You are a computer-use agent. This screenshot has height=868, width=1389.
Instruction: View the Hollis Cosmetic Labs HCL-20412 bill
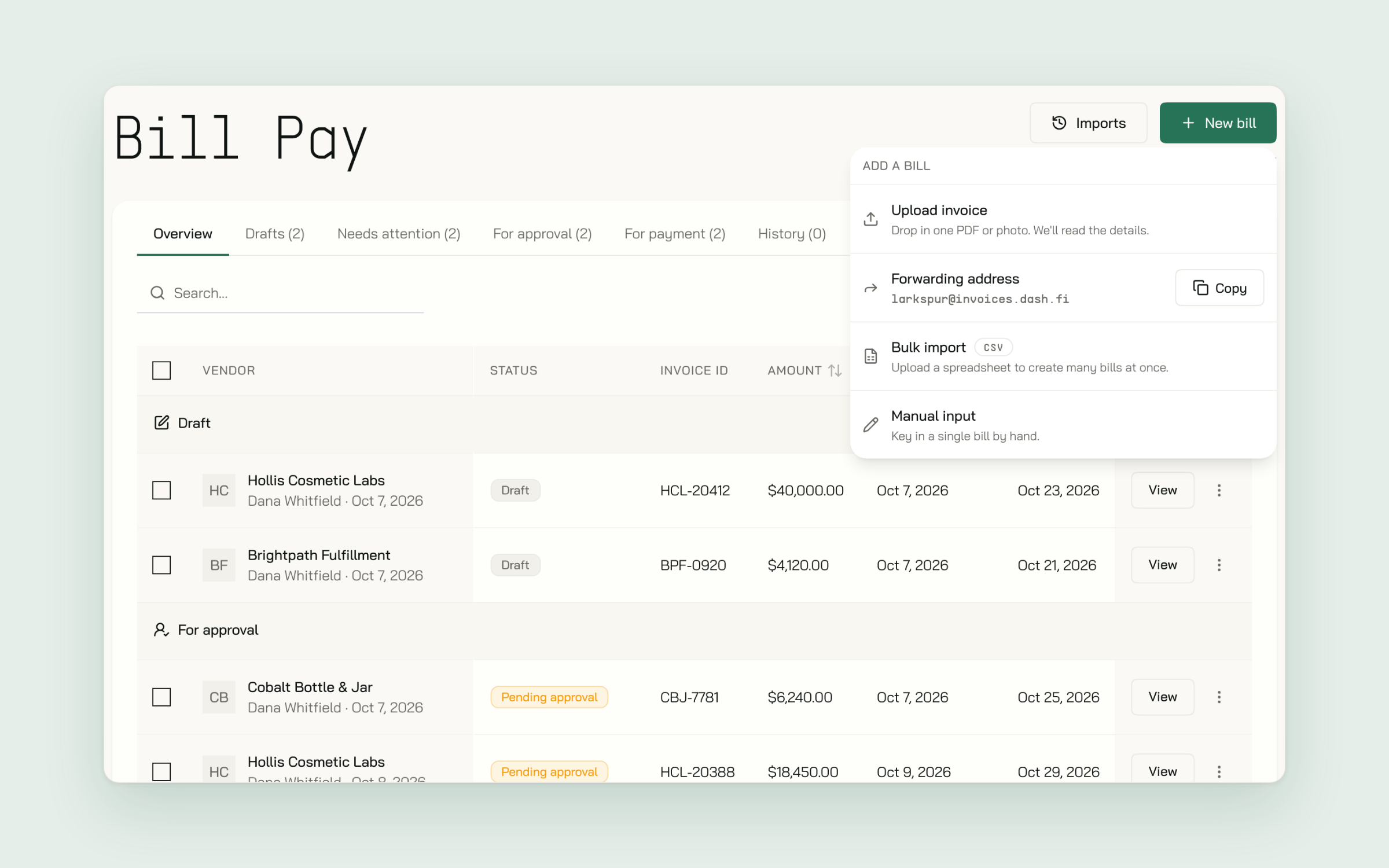(x=1162, y=490)
